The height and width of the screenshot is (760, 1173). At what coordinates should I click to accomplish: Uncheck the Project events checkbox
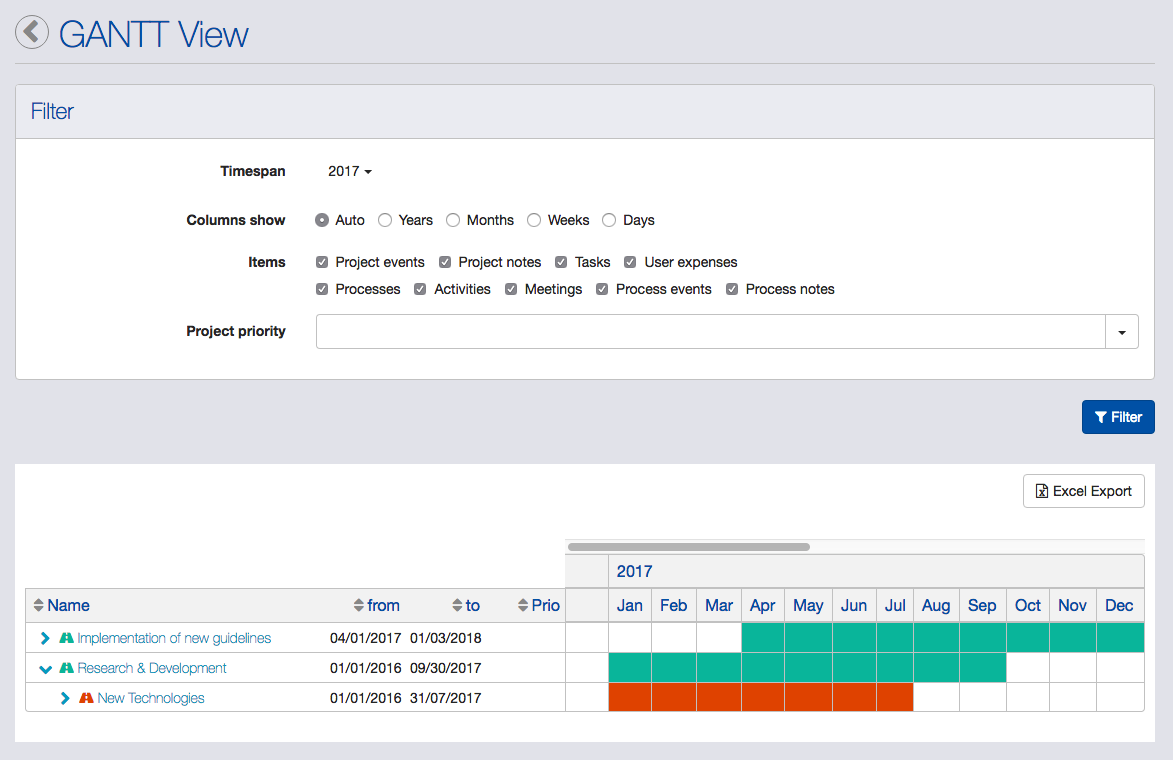(322, 262)
